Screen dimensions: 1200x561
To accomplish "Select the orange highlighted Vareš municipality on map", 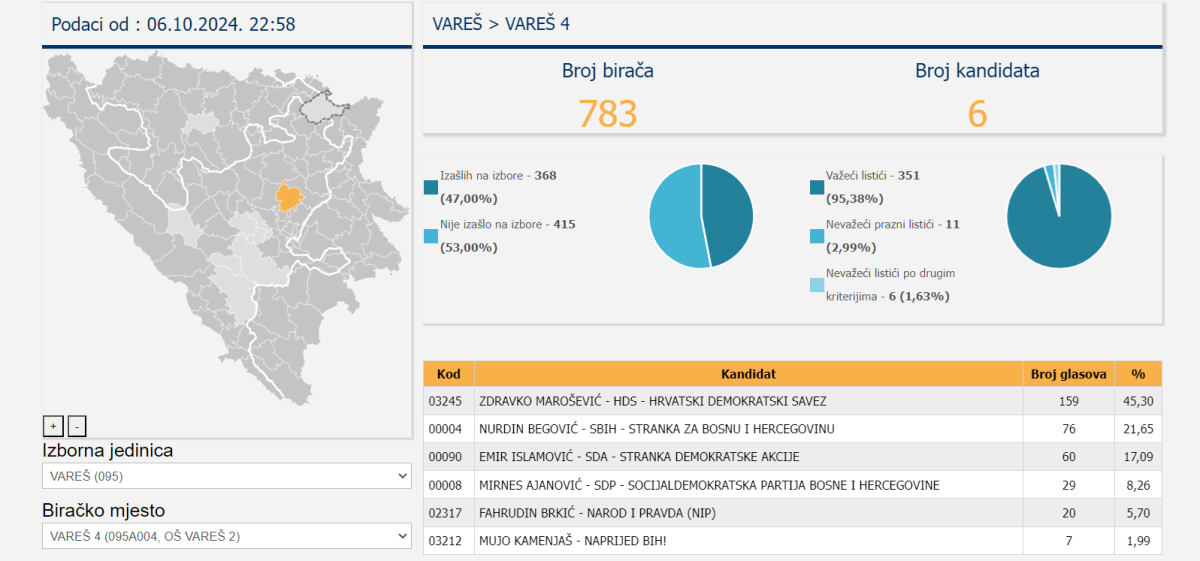I will 289,196.
